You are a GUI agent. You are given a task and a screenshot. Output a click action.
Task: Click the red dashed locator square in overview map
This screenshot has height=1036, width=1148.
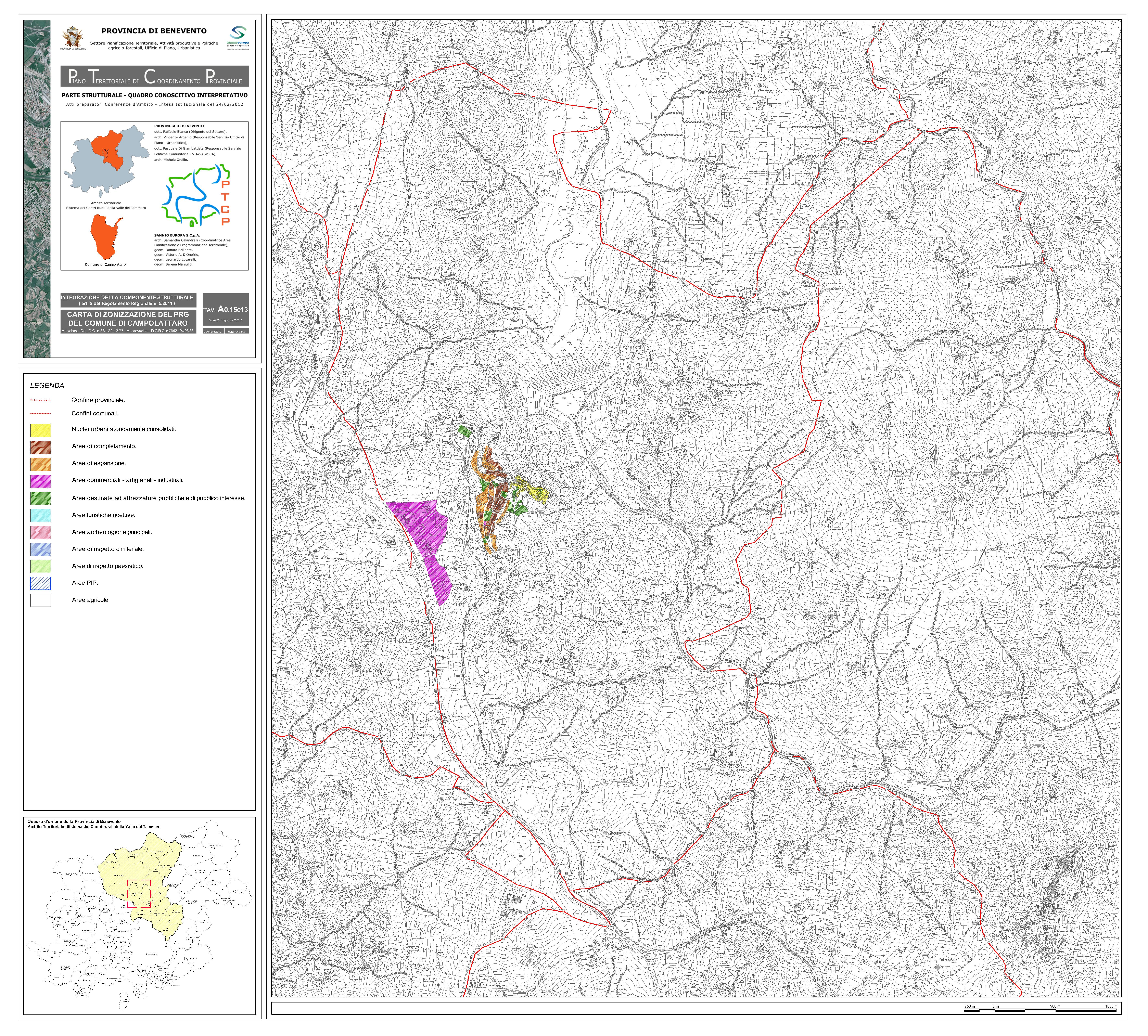[x=139, y=894]
